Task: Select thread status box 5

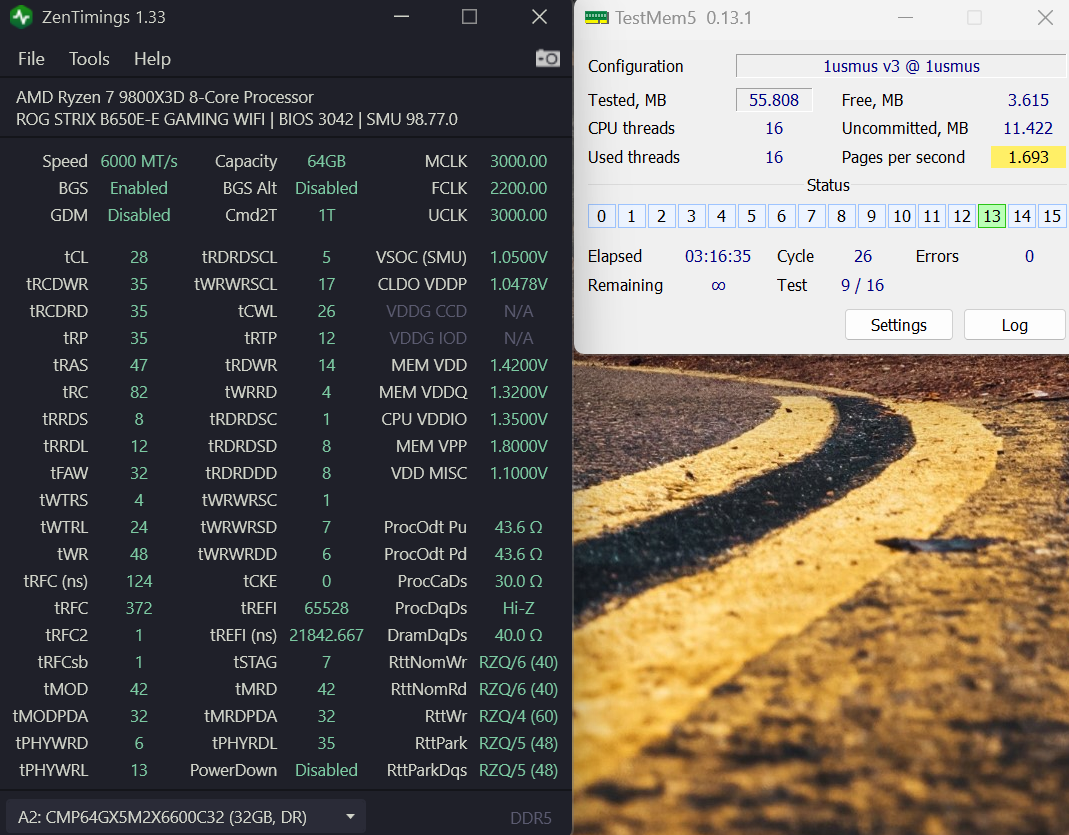Action: coord(751,216)
